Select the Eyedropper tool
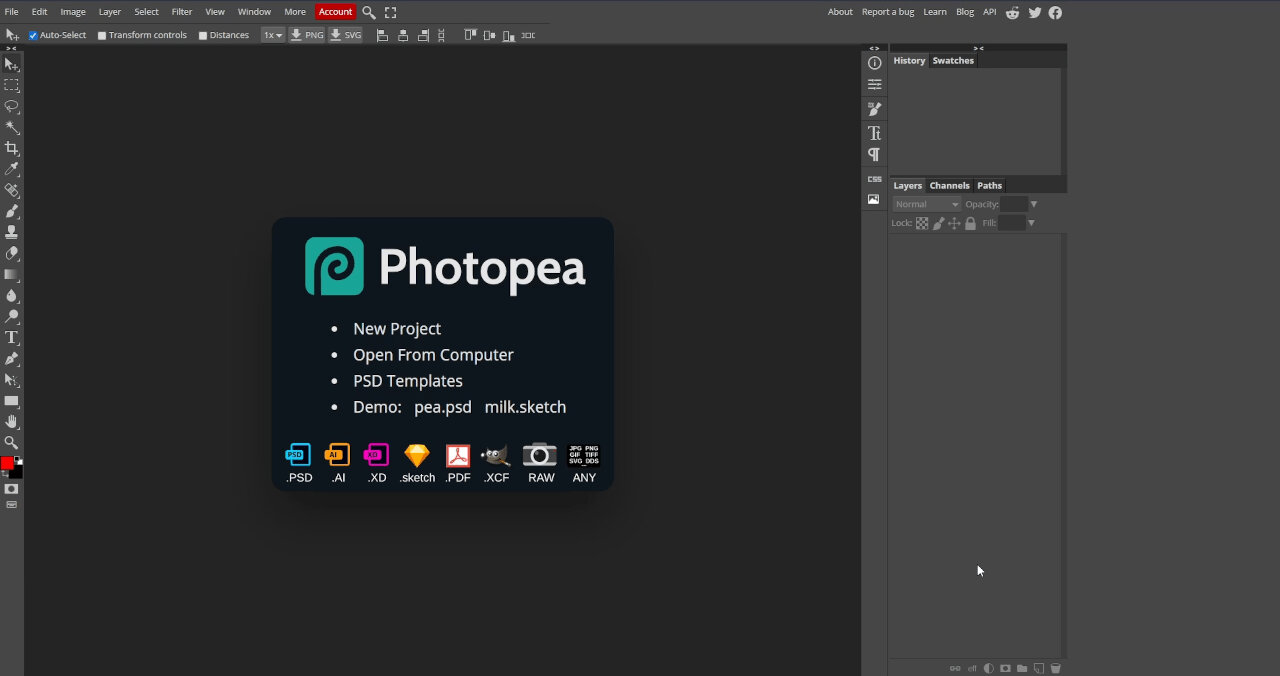This screenshot has width=1280, height=676. click(12, 169)
